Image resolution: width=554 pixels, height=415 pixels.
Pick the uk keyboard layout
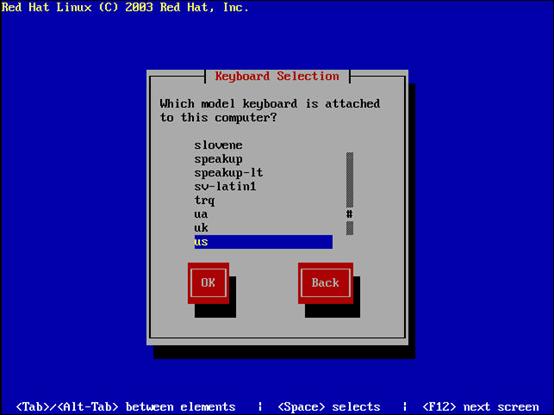coord(263,228)
